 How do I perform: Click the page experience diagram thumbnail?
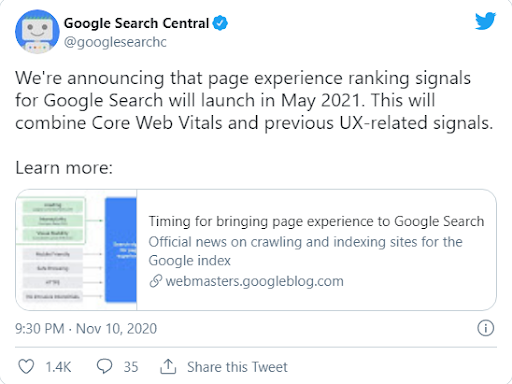click(x=76, y=250)
